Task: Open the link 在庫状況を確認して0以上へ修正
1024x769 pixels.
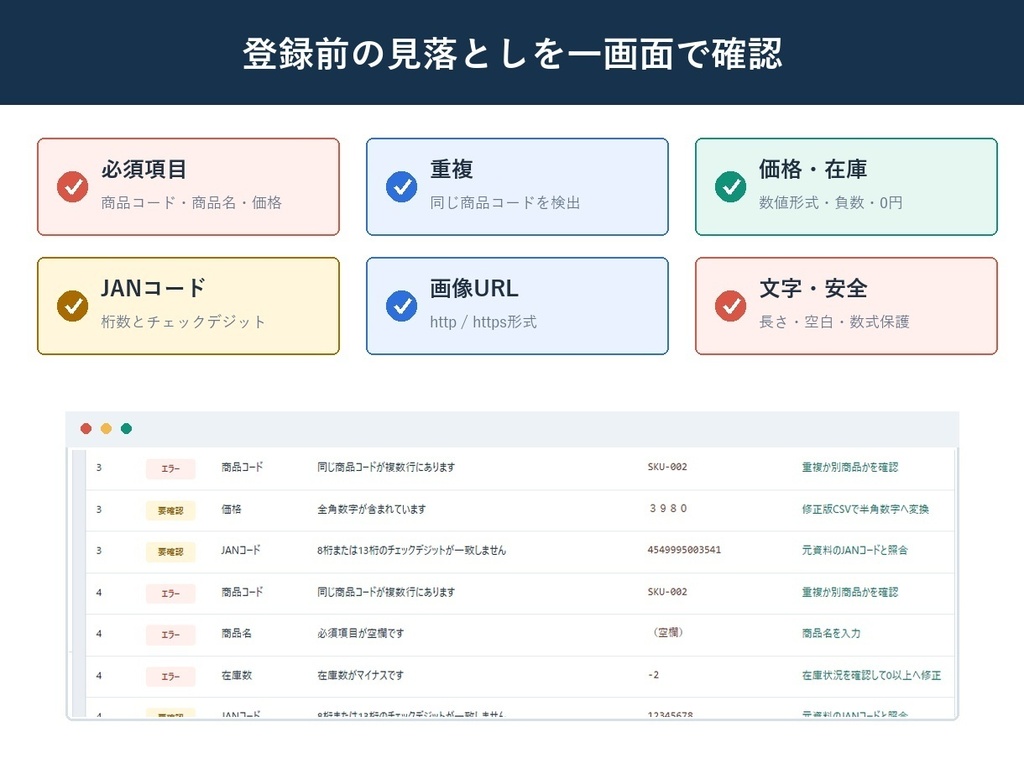Action: click(x=871, y=676)
